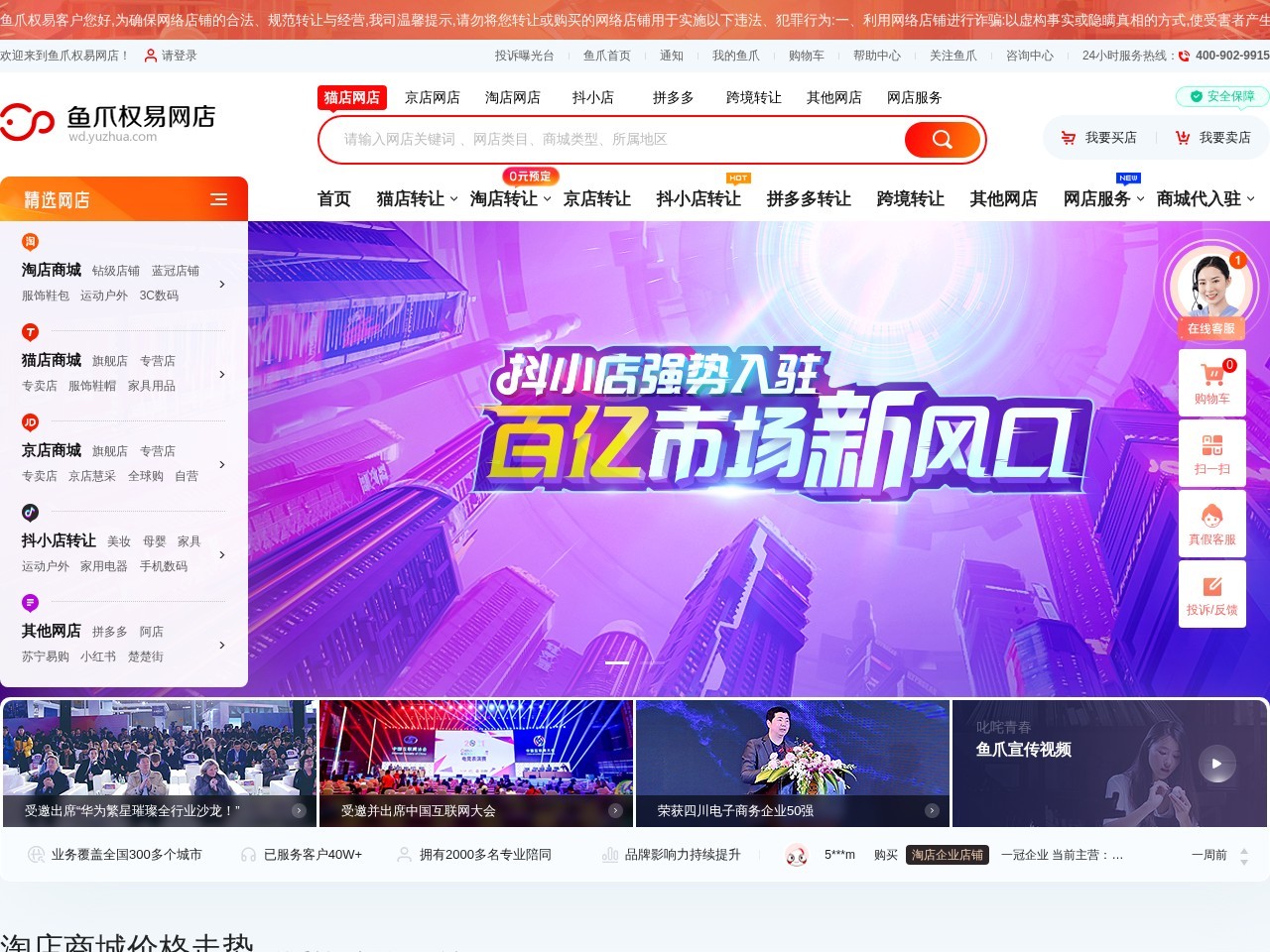
Task: Click the arrow on 电子商务企业50强 caption
Action: tap(932, 810)
